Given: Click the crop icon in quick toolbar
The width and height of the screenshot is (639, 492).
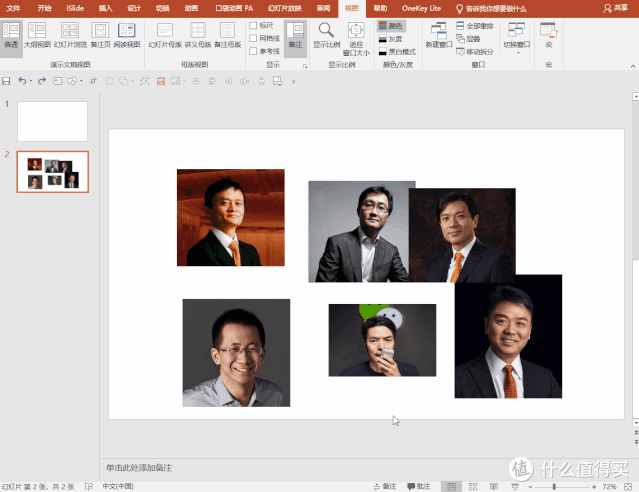Looking at the screenshot, I should (93, 81).
